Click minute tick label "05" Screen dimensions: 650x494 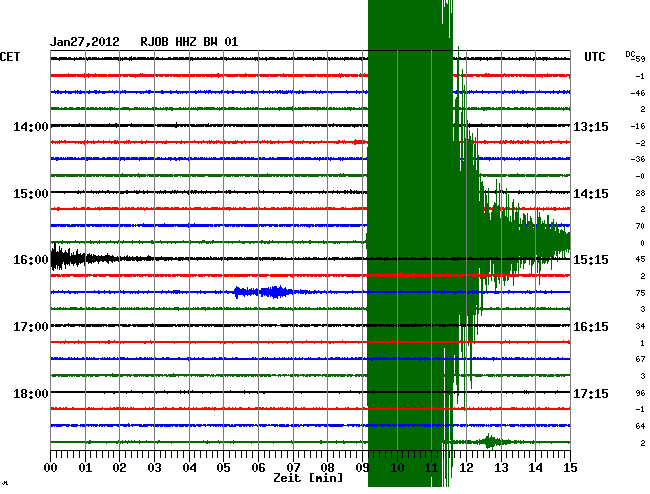tap(223, 468)
